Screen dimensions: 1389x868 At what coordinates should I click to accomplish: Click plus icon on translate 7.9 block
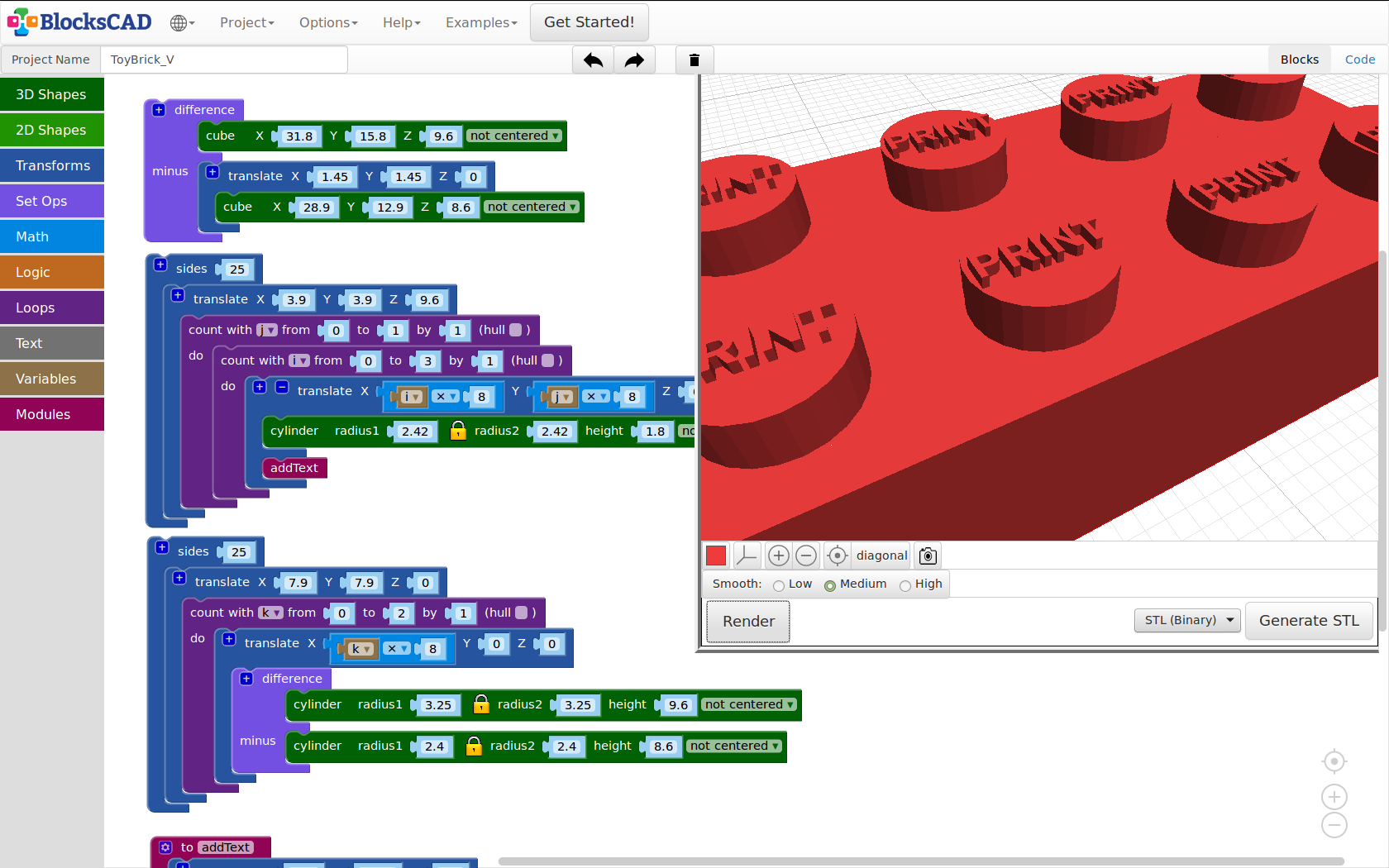point(179,578)
